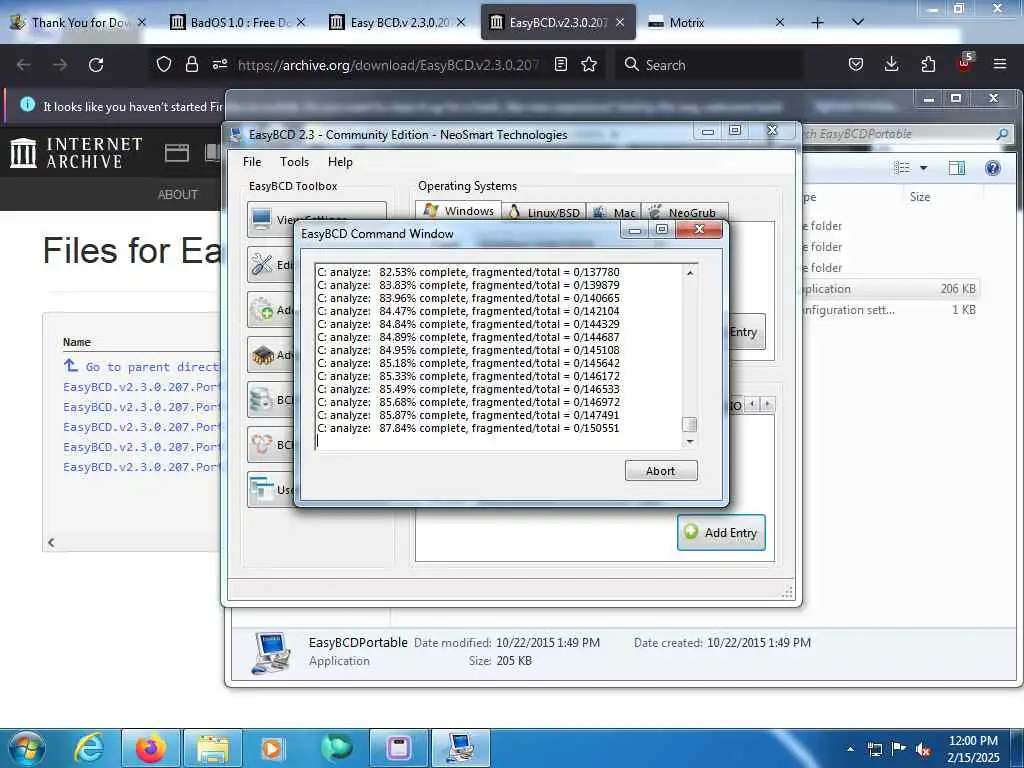Image resolution: width=1024 pixels, height=768 pixels.
Task: Click muted volume speaker tray icon
Action: coord(923,749)
